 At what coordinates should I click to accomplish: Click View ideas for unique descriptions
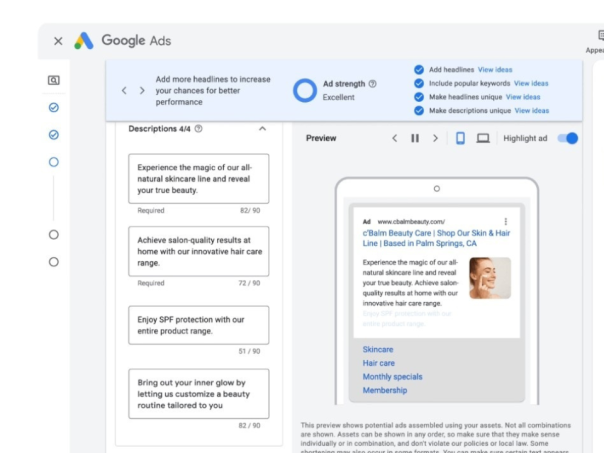pyautogui.click(x=531, y=111)
